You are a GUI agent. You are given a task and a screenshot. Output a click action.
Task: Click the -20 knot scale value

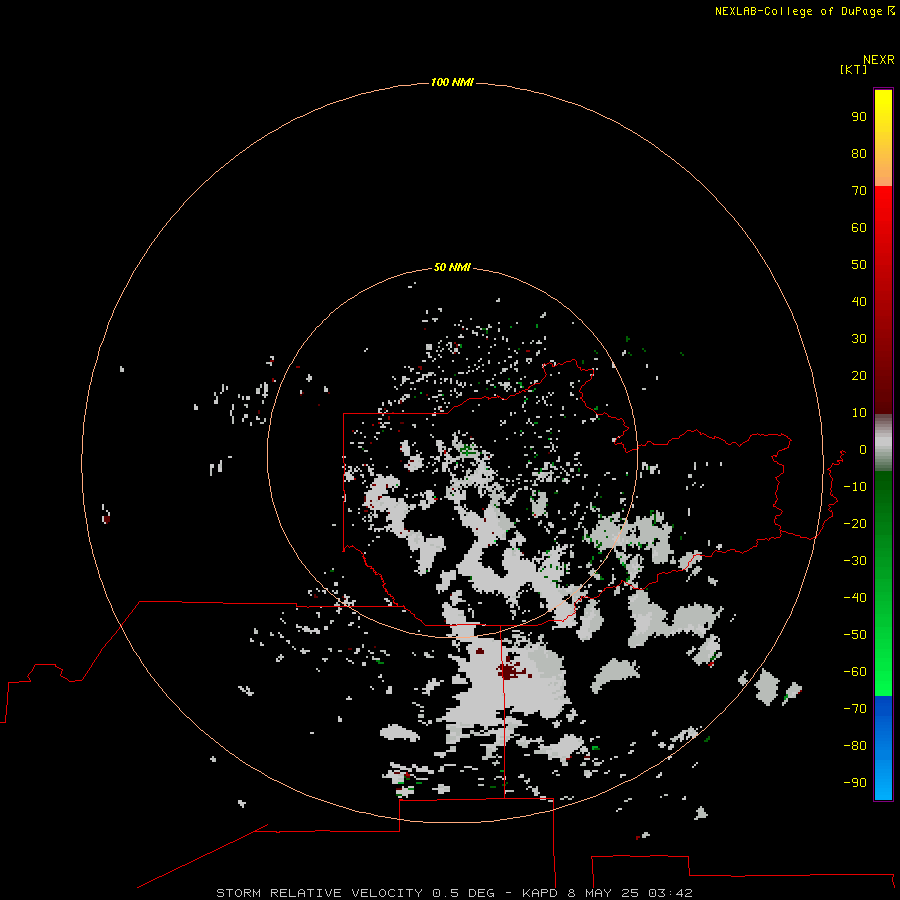tap(855, 523)
